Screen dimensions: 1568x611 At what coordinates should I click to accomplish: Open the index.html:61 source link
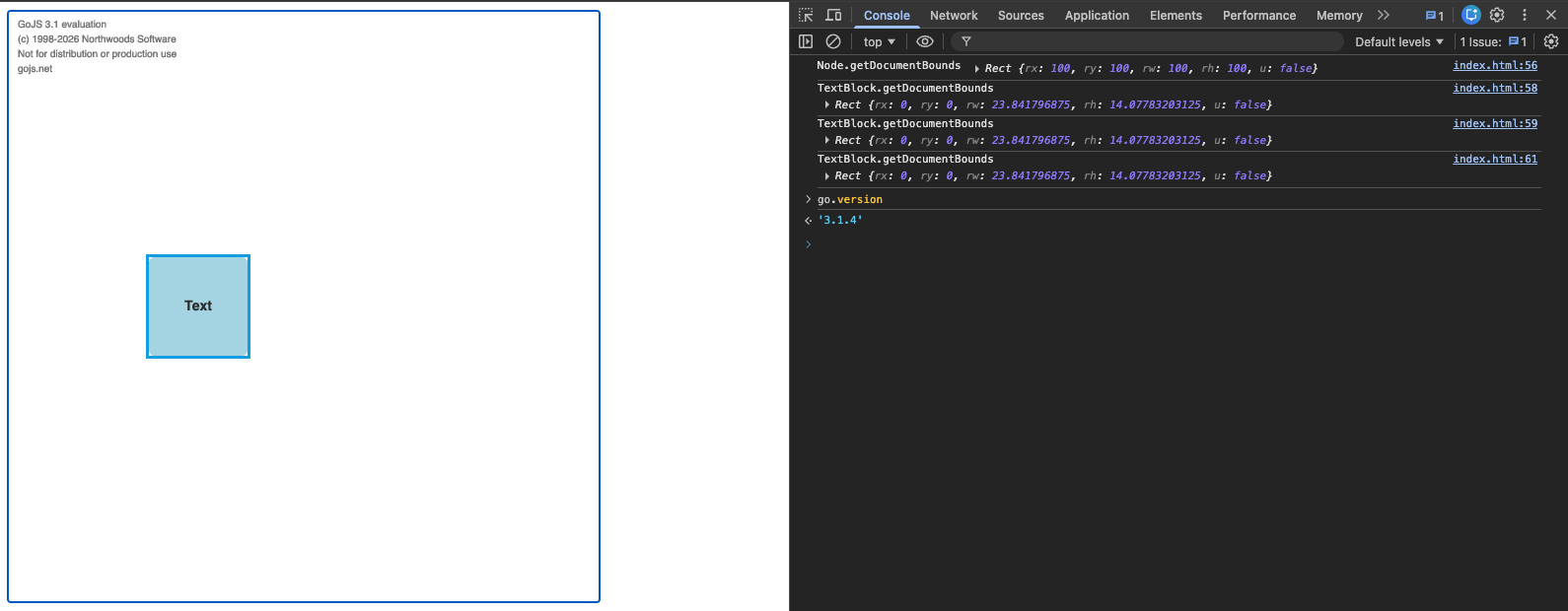point(1494,159)
